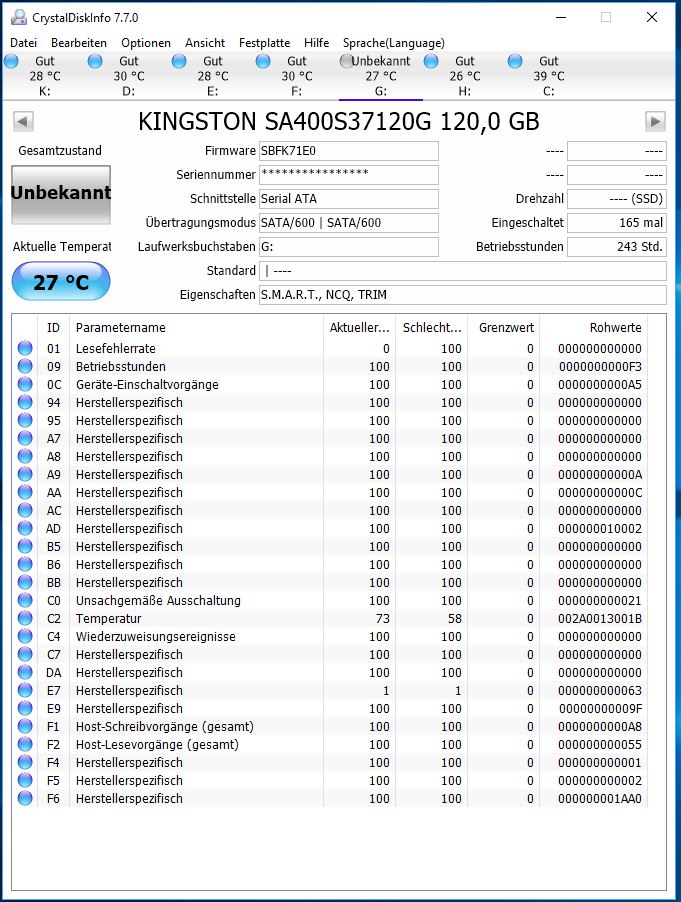Click the Parametername column header

(x=196, y=327)
